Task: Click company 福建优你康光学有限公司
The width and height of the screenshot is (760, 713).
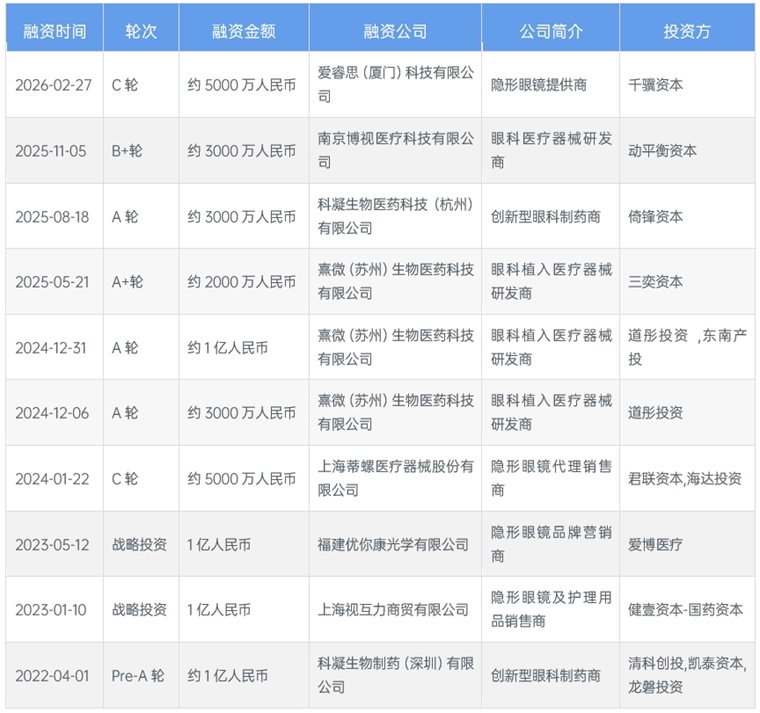Action: pyautogui.click(x=393, y=545)
